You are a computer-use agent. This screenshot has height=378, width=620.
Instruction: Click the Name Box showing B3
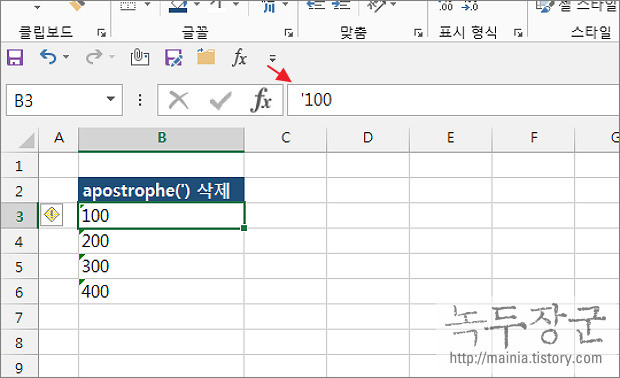click(x=55, y=100)
